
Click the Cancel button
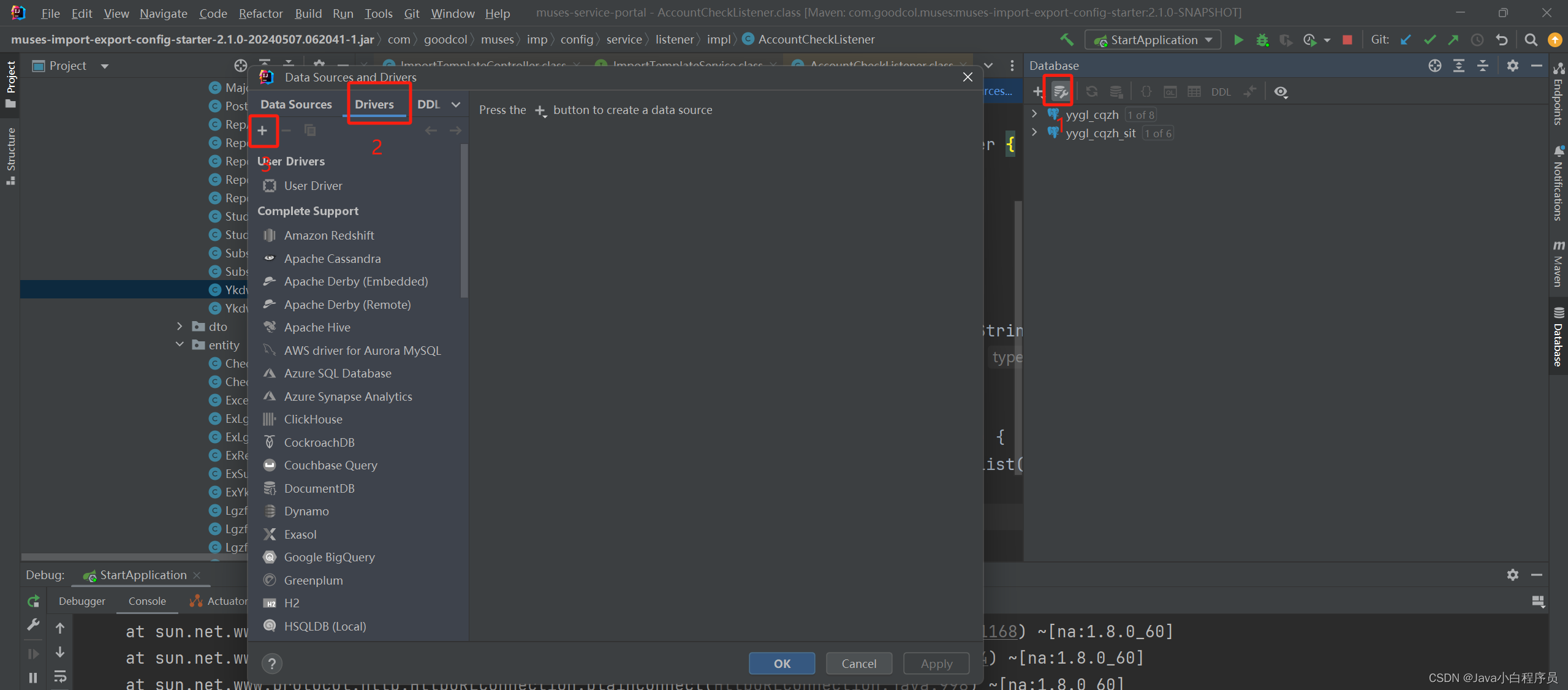pyautogui.click(x=858, y=663)
